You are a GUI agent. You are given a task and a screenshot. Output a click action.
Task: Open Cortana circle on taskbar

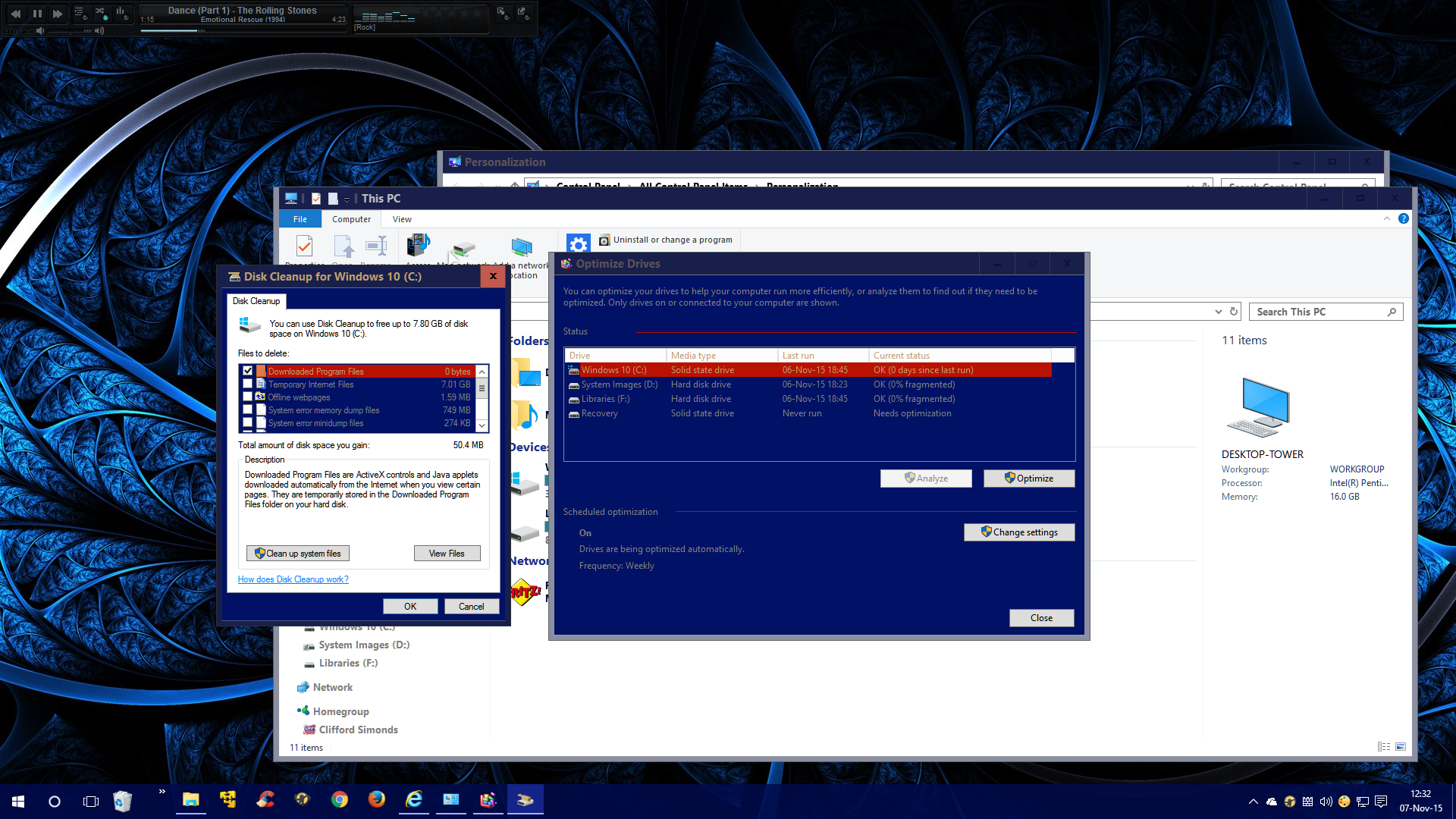(55, 802)
